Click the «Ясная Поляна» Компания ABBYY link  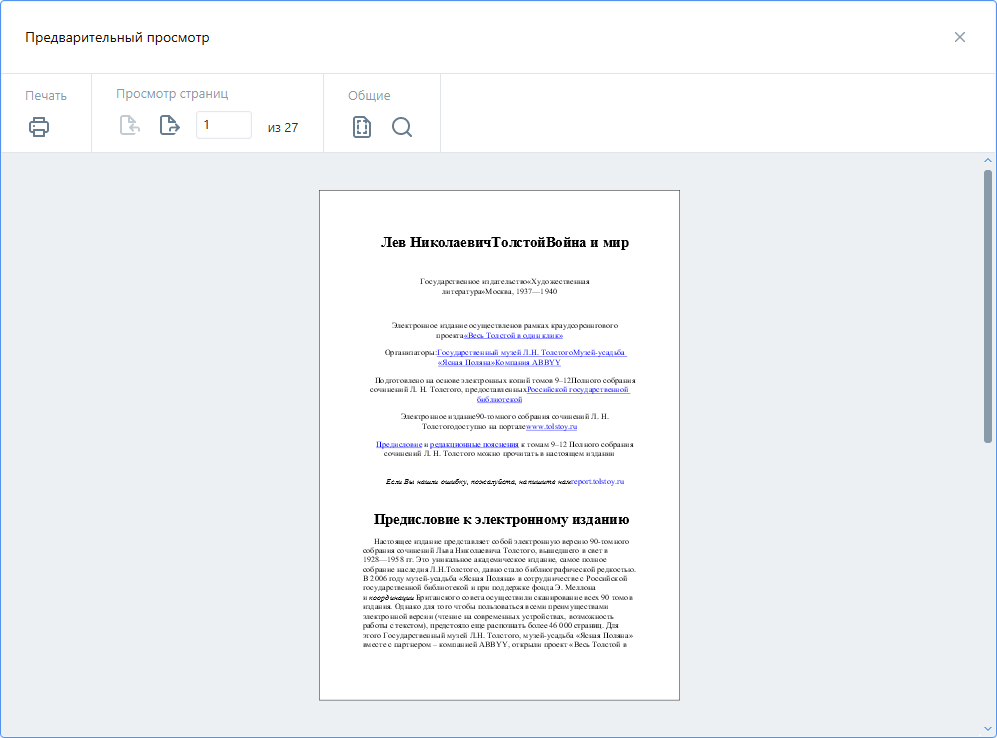click(x=498, y=362)
